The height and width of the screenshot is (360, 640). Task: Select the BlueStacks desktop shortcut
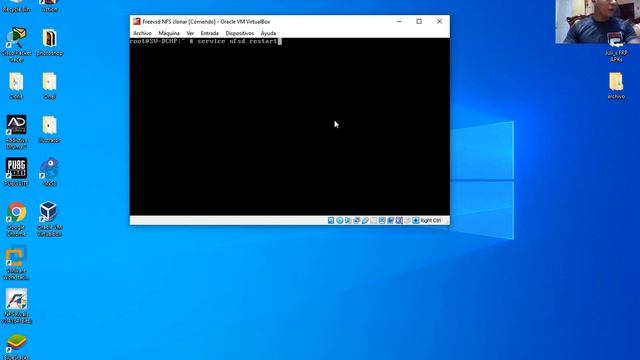click(x=16, y=347)
